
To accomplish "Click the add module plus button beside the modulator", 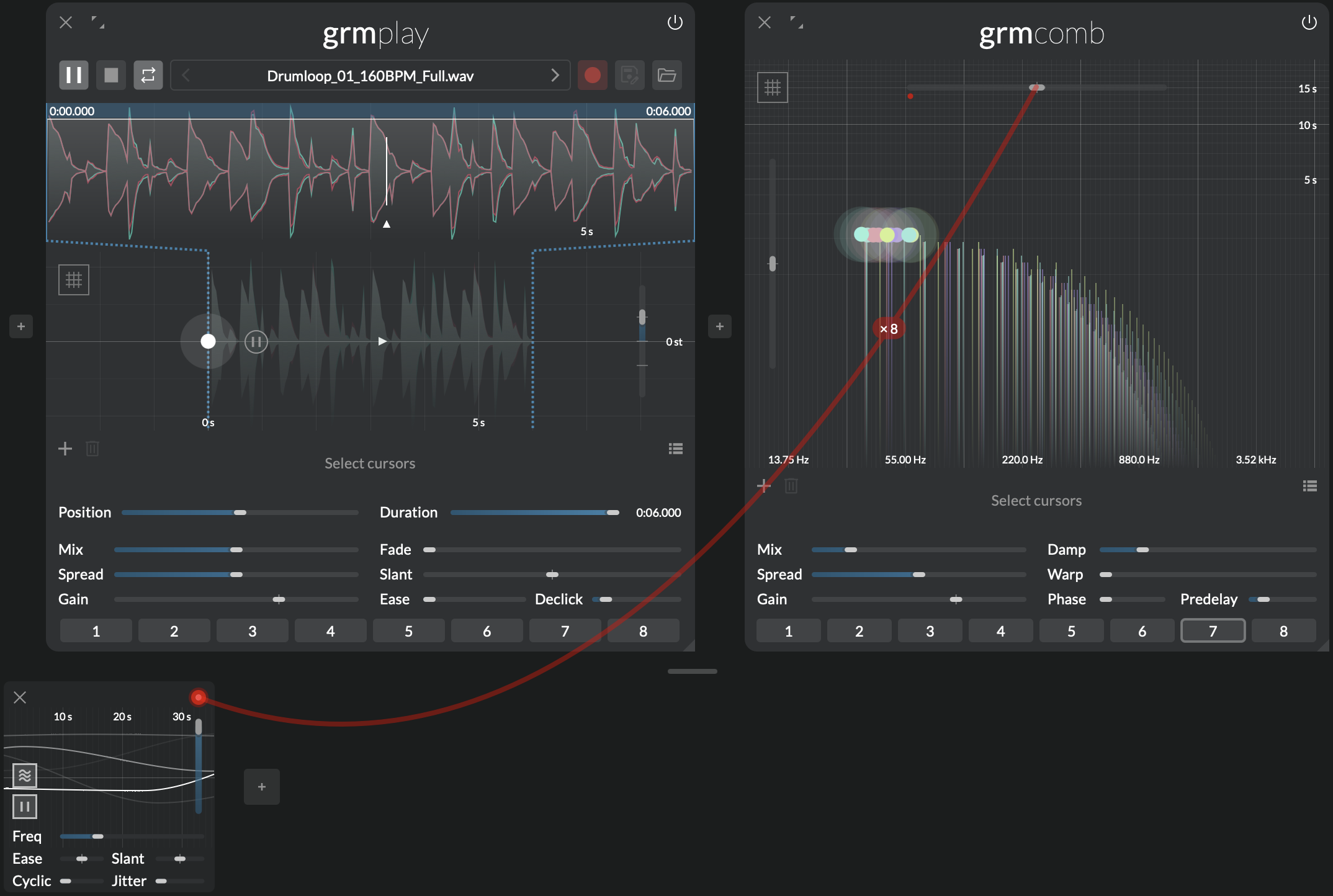I will coord(261,787).
